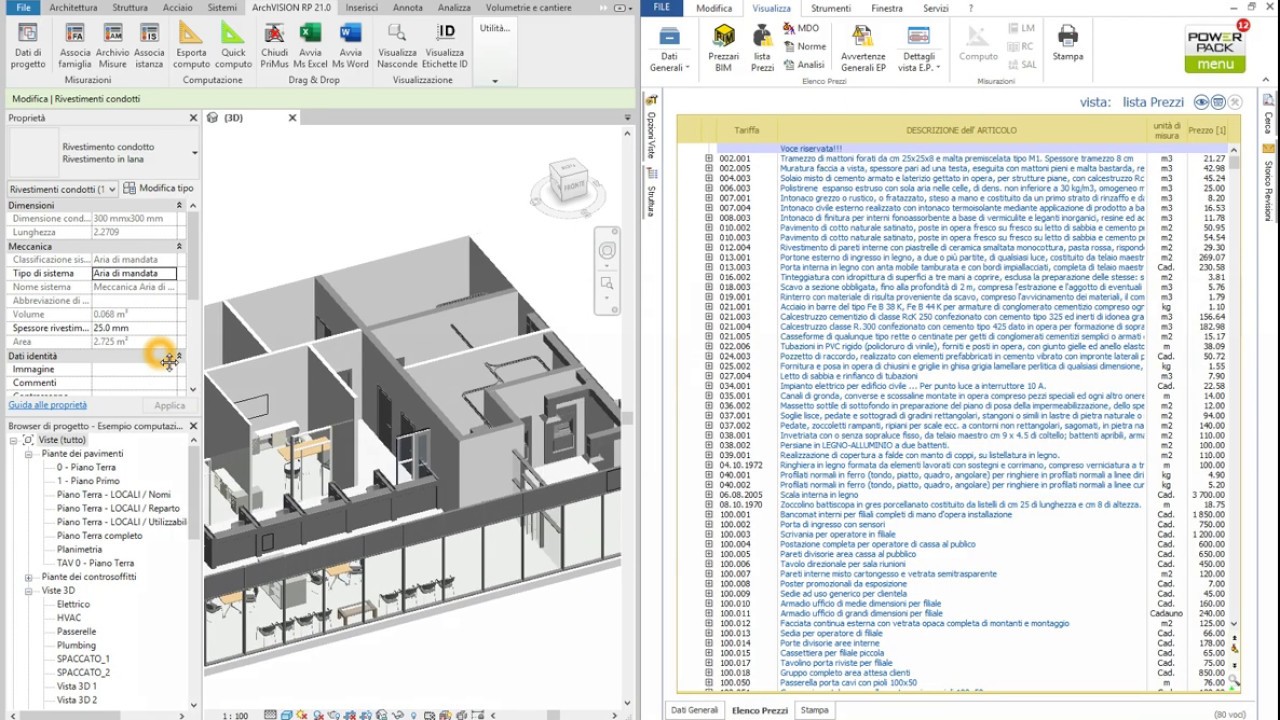Open the Utilità dropdown panel
Image resolution: width=1280 pixels, height=720 pixels.
(x=494, y=52)
